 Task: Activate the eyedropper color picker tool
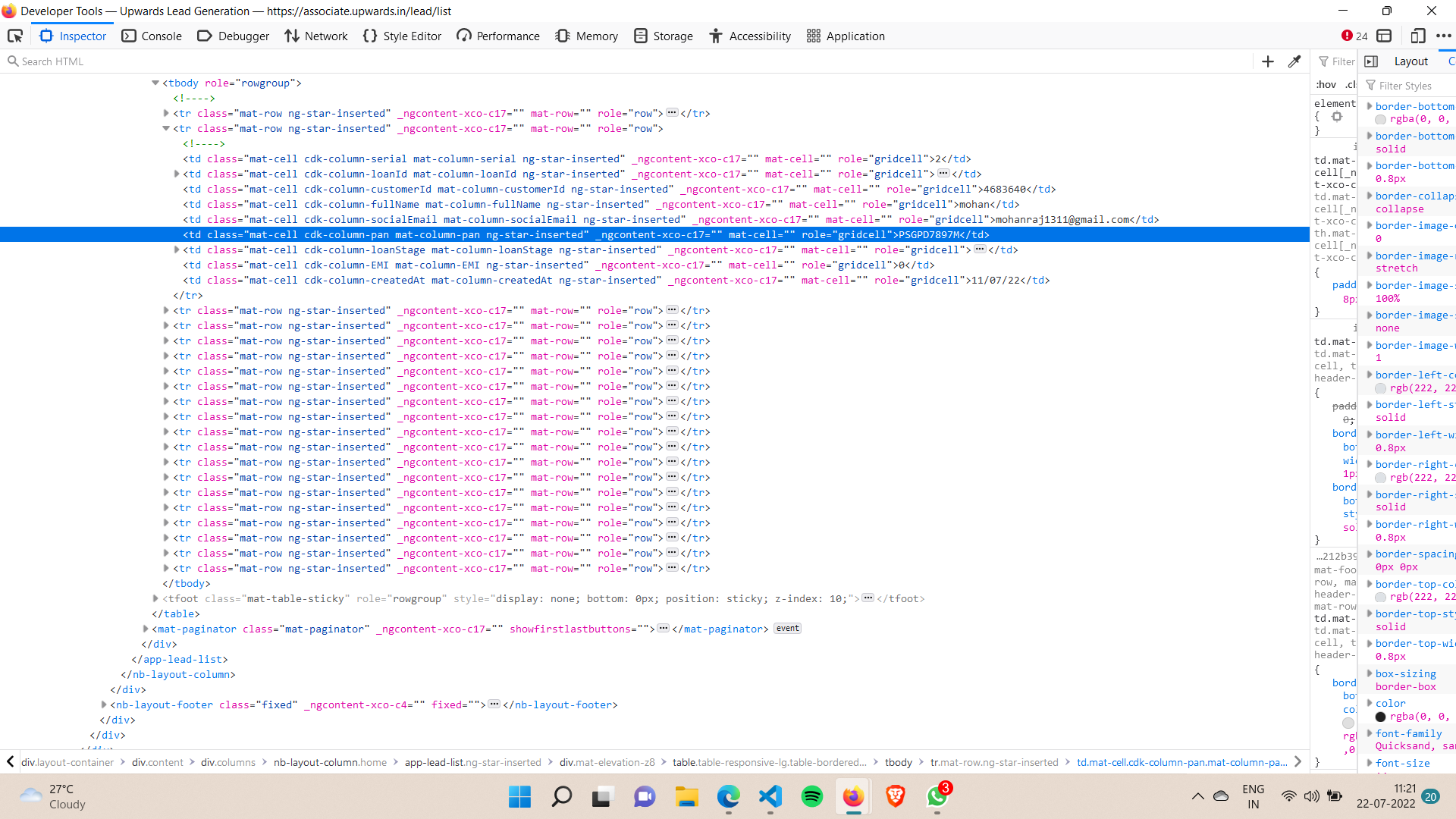tap(1294, 61)
